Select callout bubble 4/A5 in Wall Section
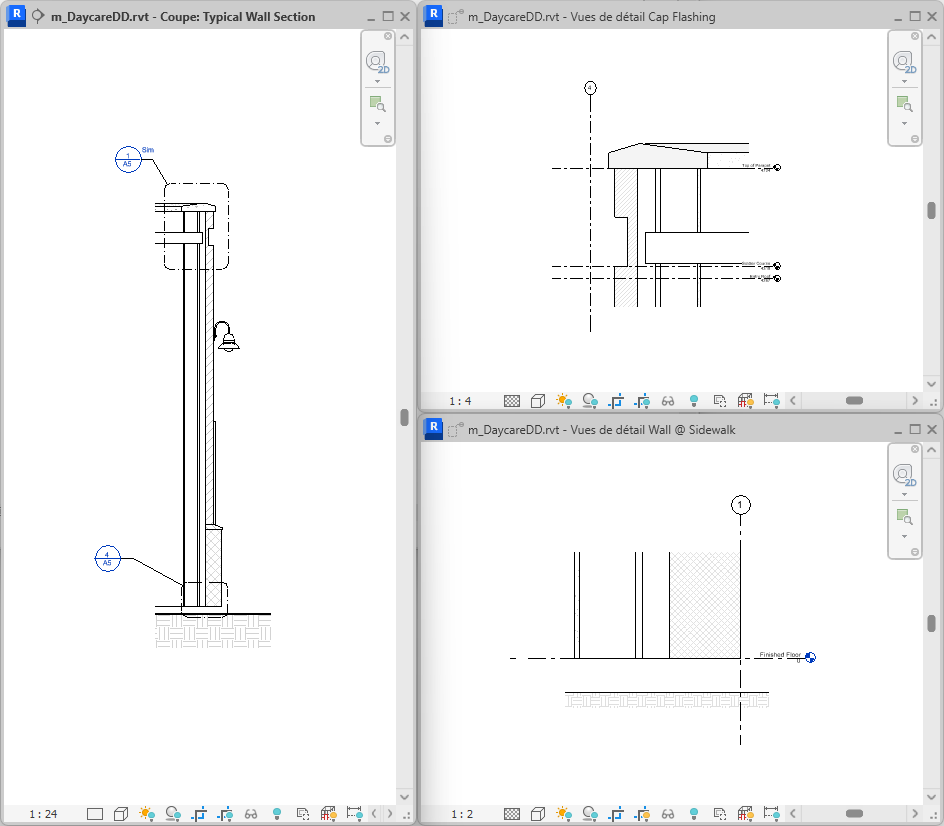 pos(108,559)
